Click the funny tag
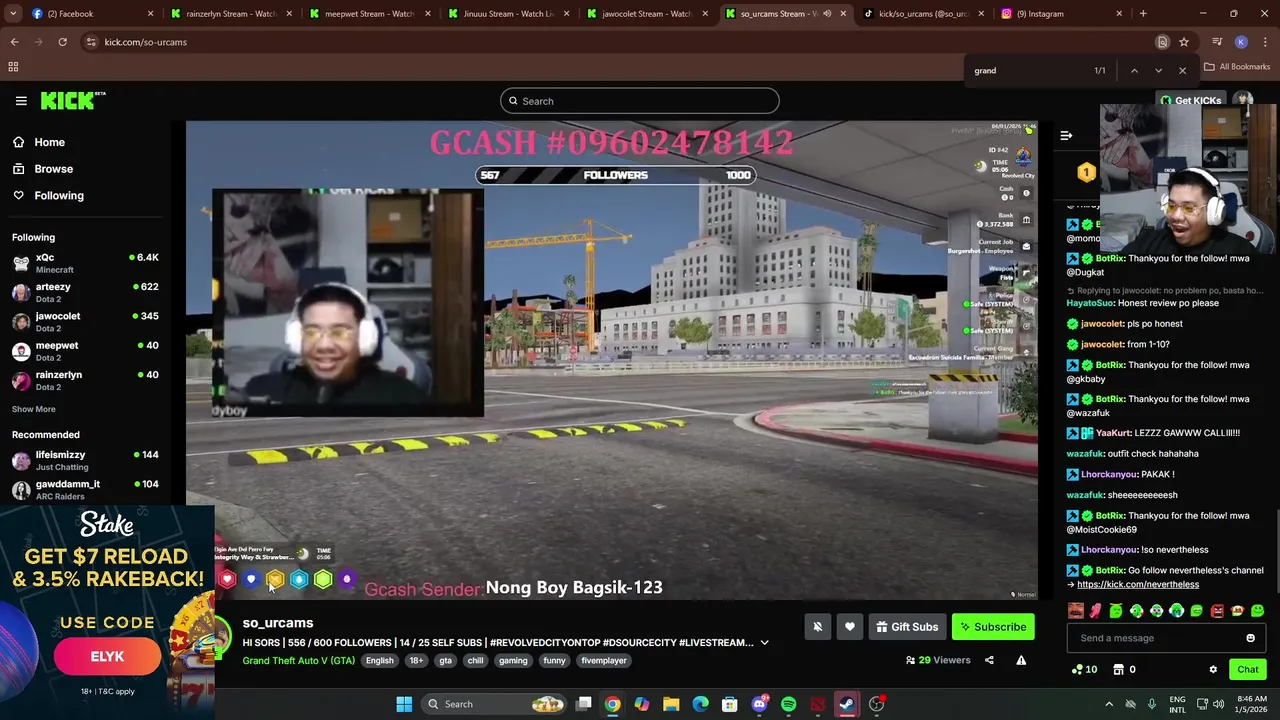This screenshot has height=720, width=1280. (554, 660)
